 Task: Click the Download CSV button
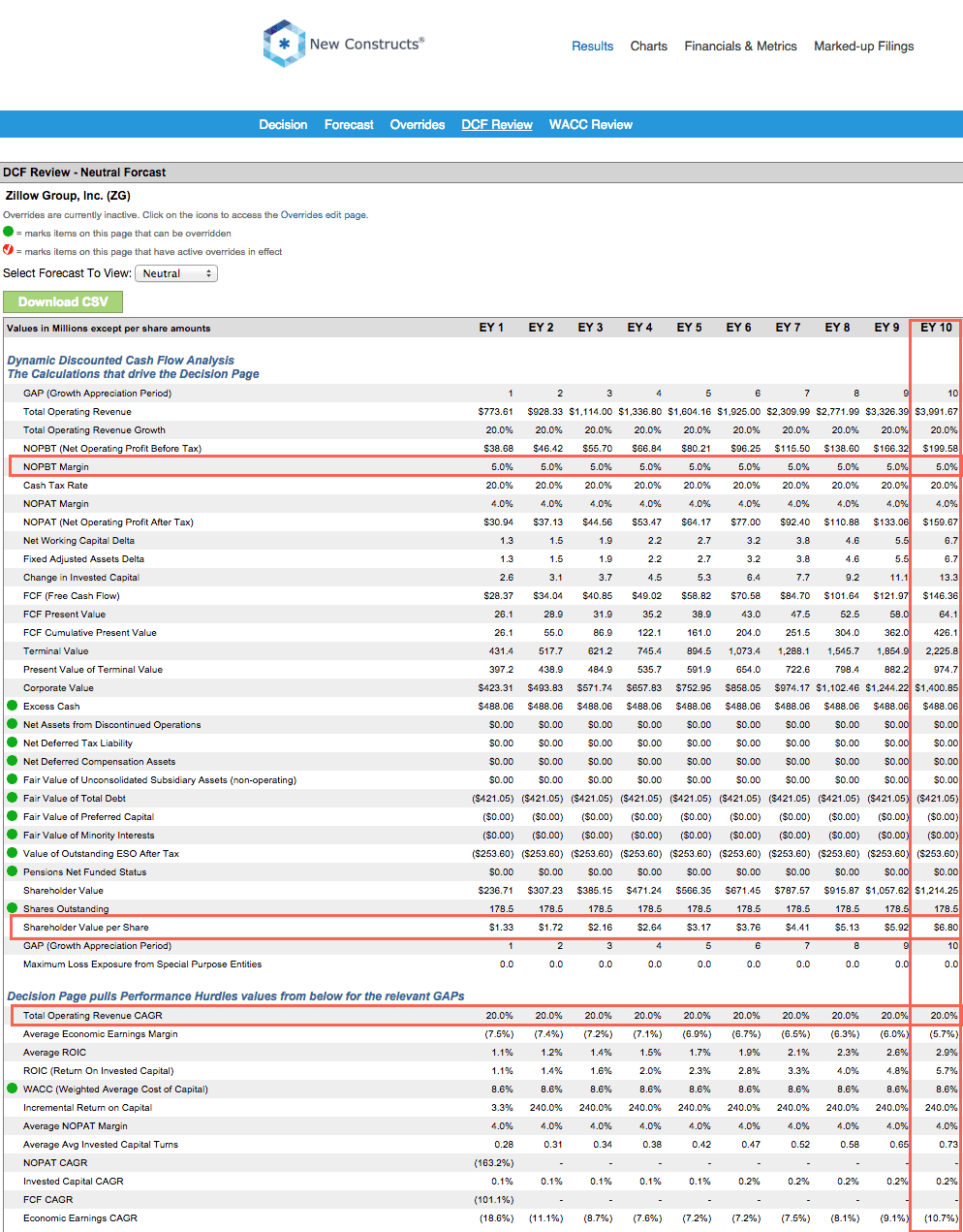click(63, 301)
